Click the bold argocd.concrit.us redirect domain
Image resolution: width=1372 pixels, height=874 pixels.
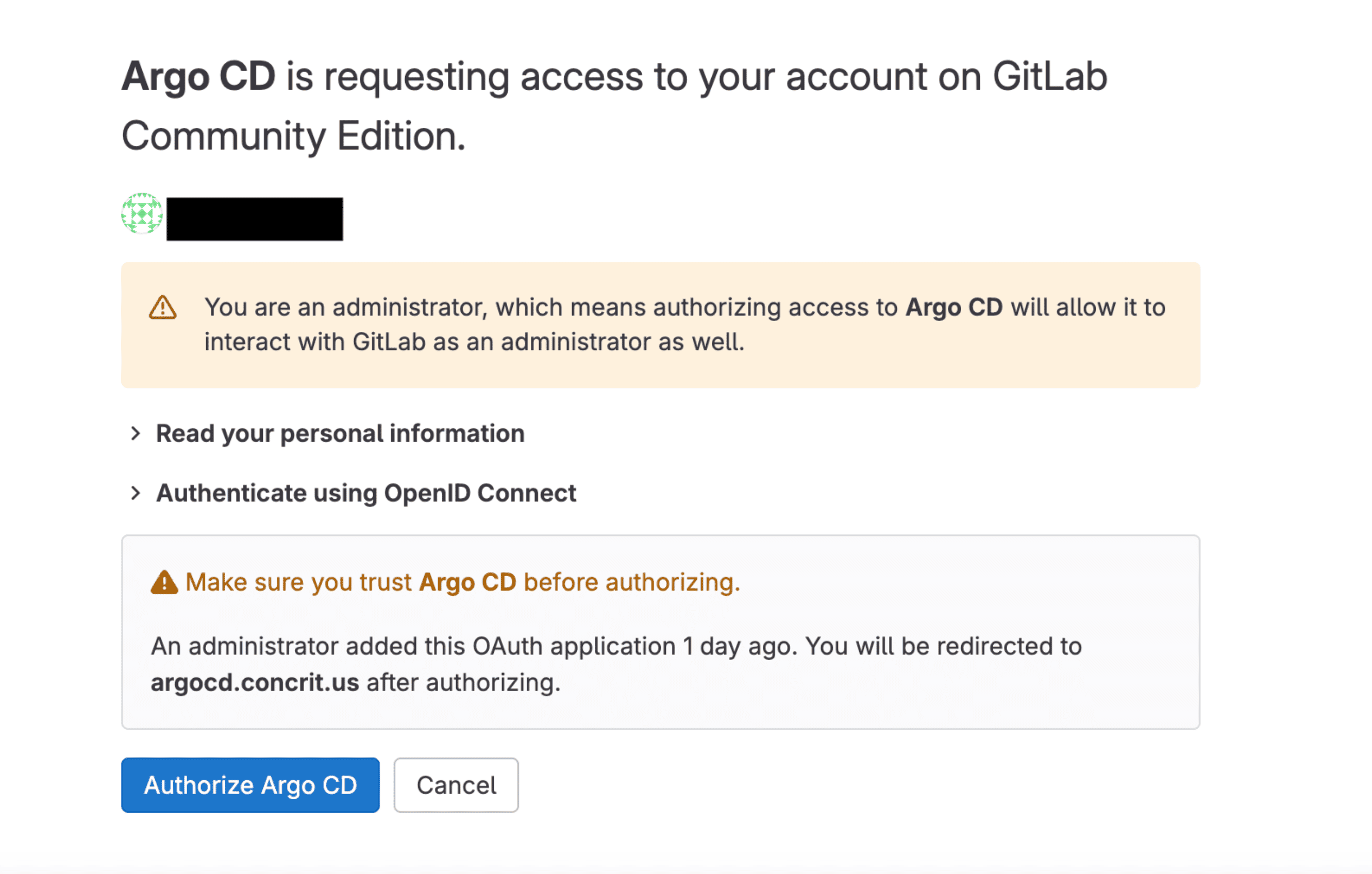pos(255,682)
